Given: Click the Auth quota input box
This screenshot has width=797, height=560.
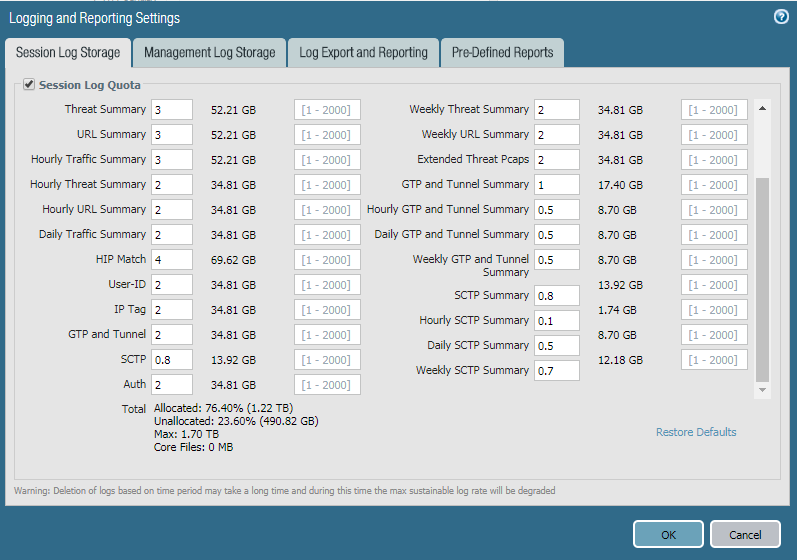Looking at the screenshot, I should (171, 385).
